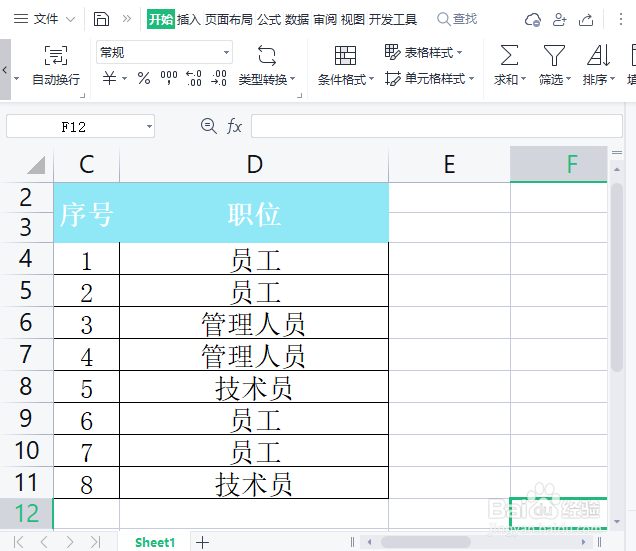The image size is (636, 551).
Task: Click the add collaborator icon
Action: [559, 19]
